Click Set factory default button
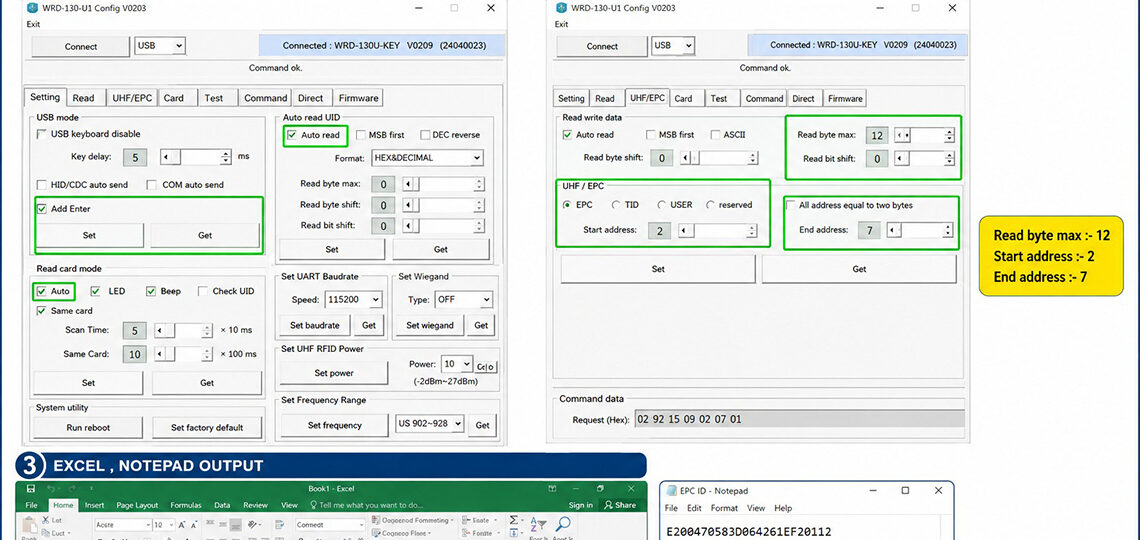 tap(207, 427)
